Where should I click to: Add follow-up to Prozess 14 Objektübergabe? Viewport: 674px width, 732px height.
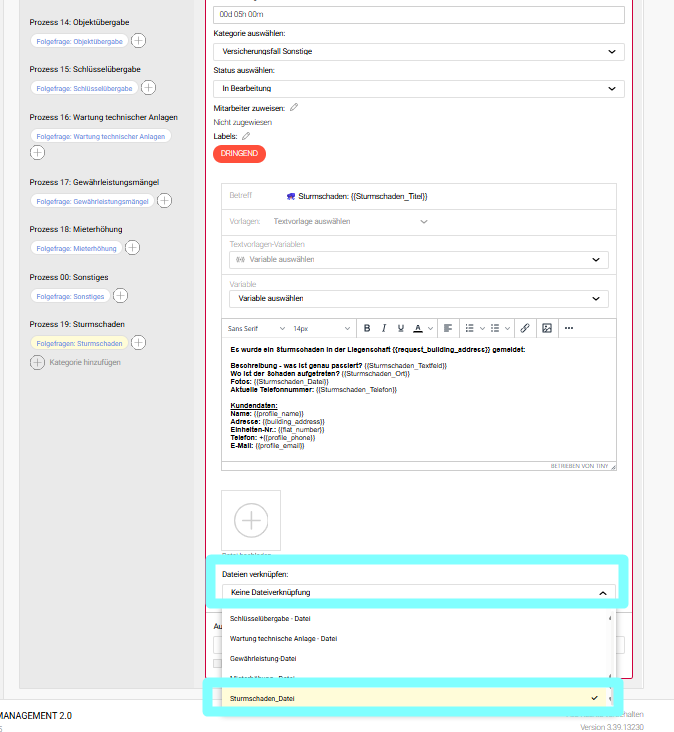click(138, 41)
